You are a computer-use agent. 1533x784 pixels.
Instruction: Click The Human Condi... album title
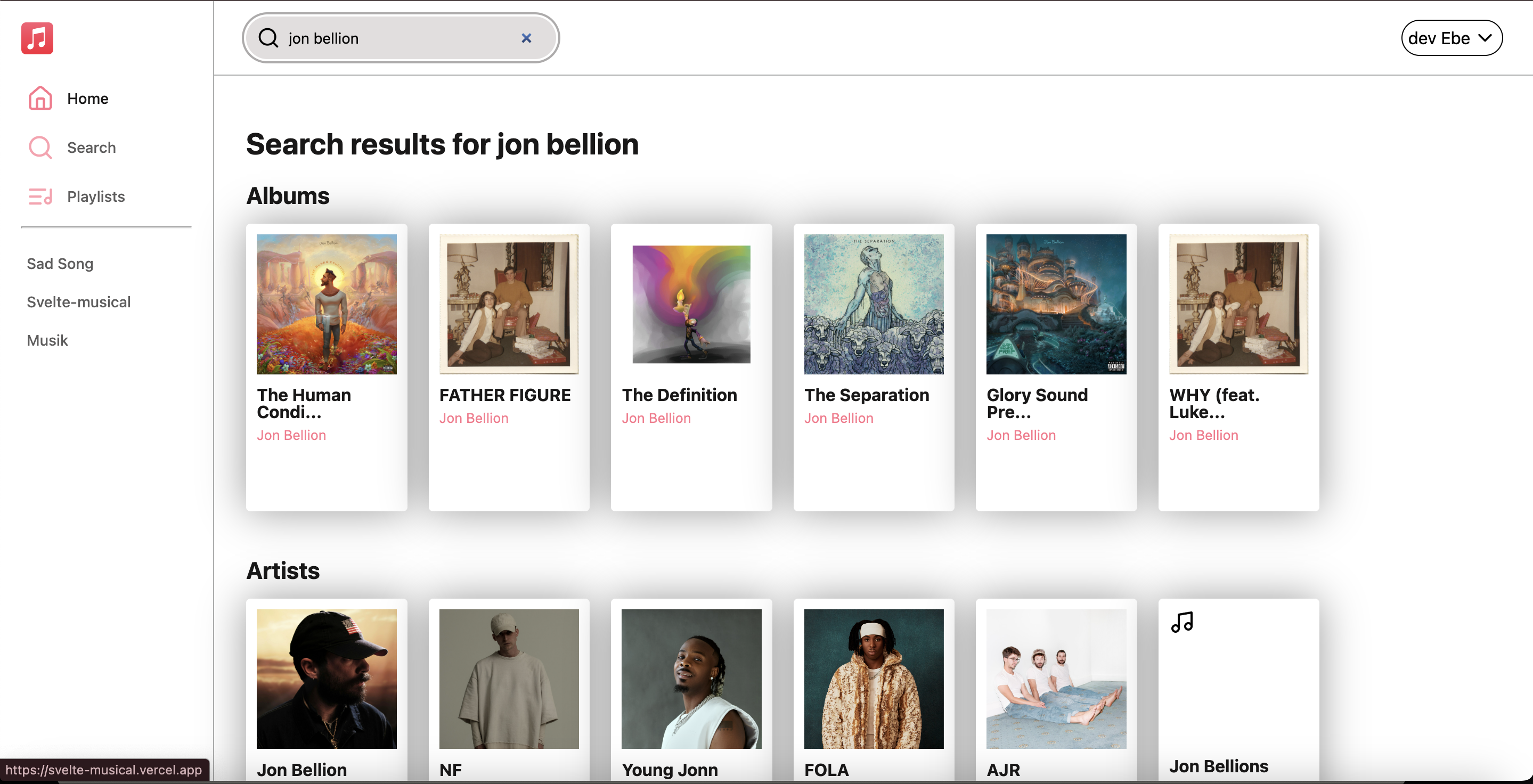[x=304, y=403]
